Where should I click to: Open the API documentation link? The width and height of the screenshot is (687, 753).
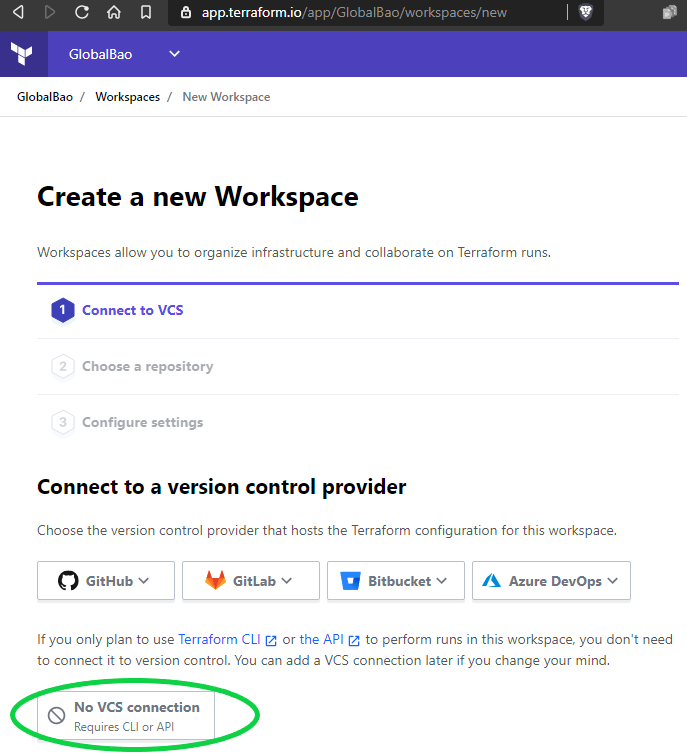click(322, 640)
